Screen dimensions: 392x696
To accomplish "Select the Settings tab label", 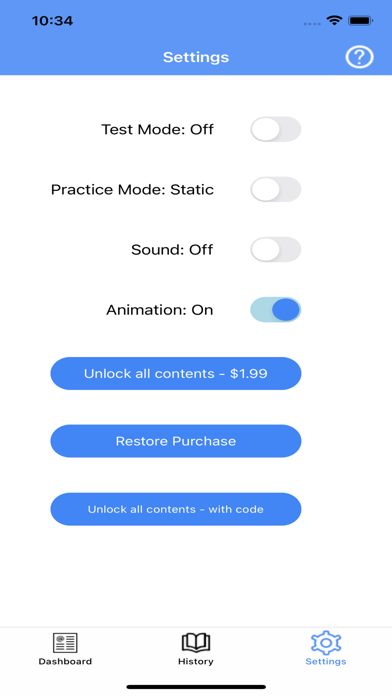I will 326,661.
